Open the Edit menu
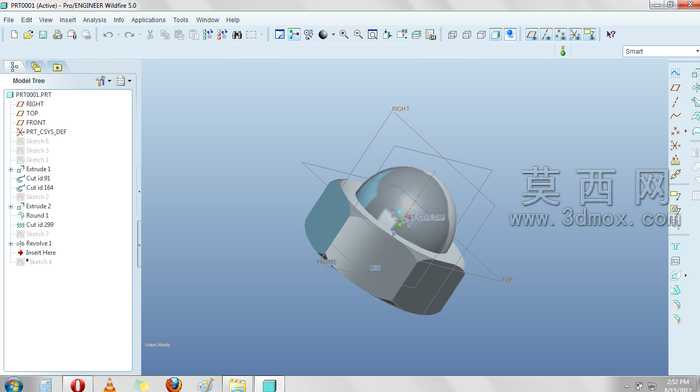The width and height of the screenshot is (700, 392). (x=27, y=20)
